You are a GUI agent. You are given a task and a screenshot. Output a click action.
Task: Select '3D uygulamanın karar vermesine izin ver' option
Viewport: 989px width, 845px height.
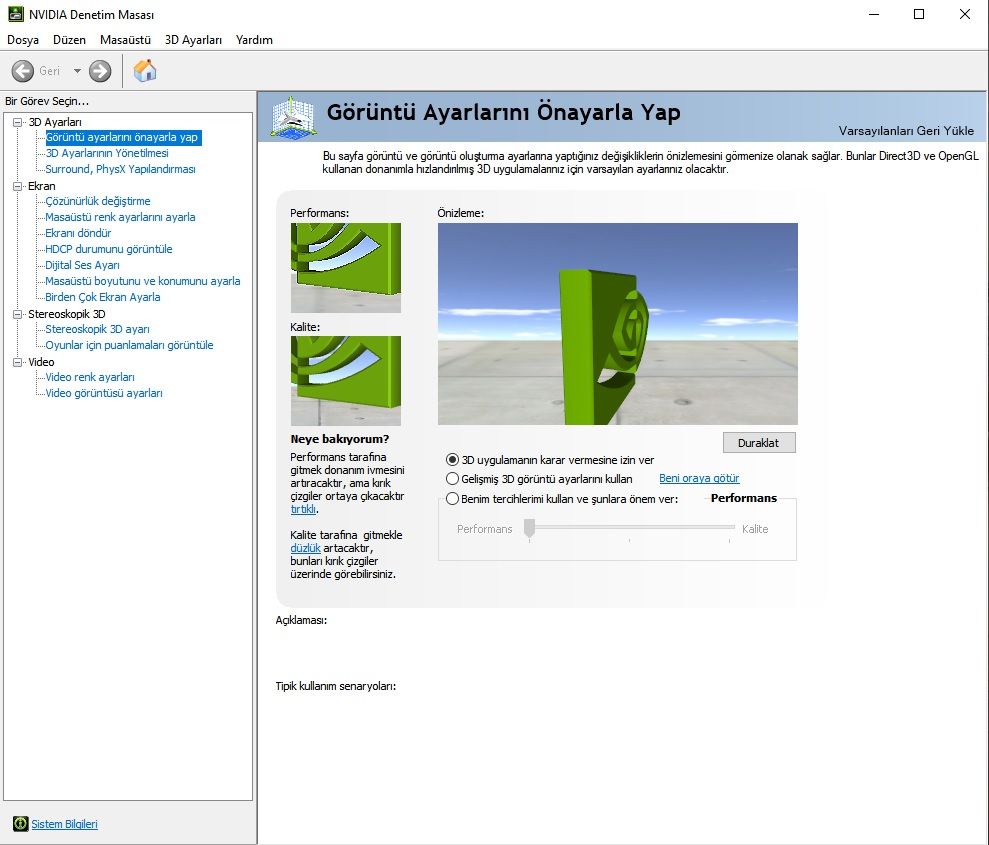[453, 460]
